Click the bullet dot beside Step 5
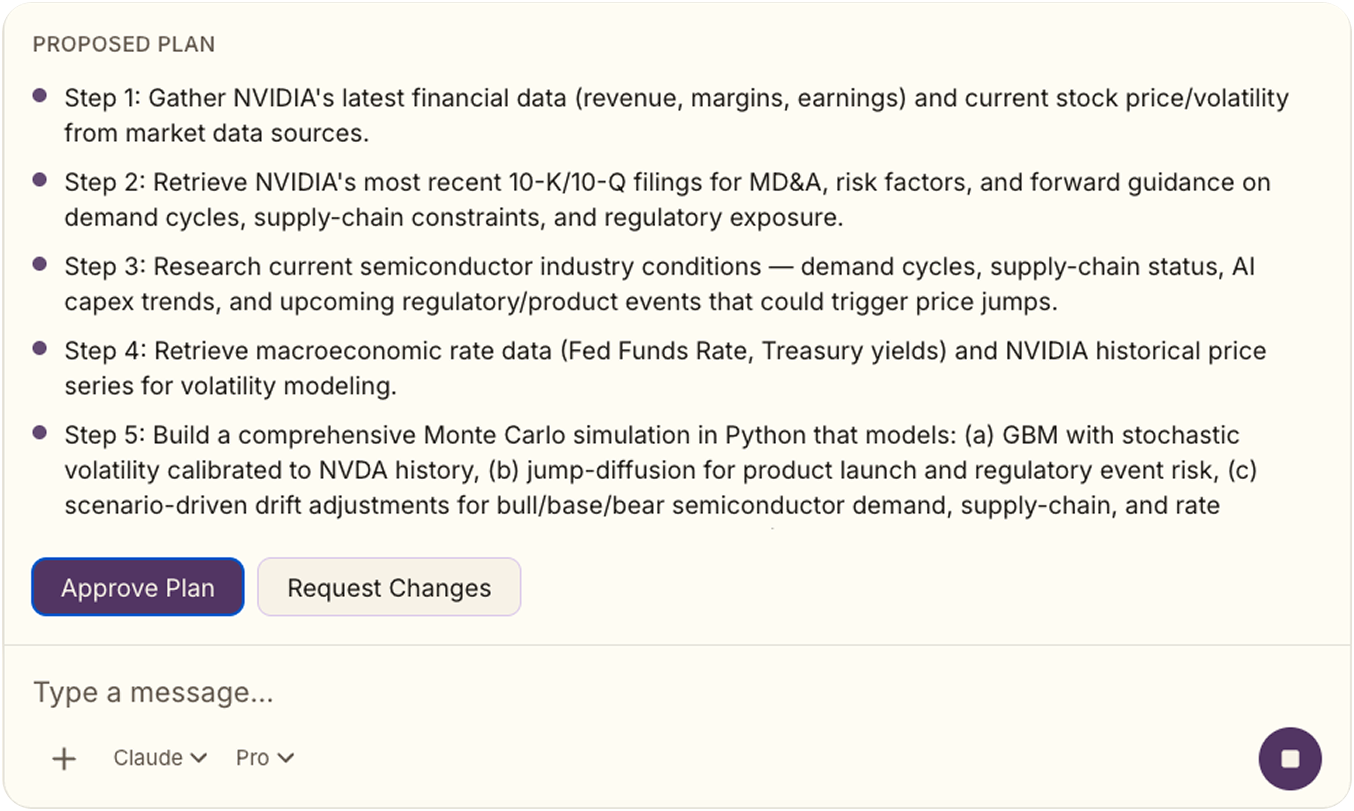 click(x=40, y=433)
